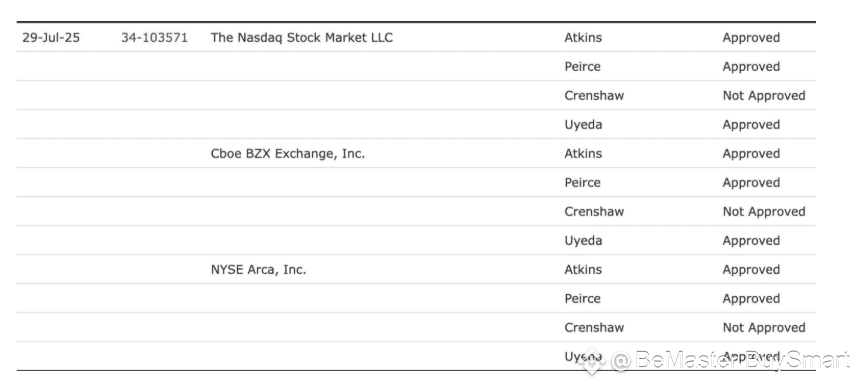The width and height of the screenshot is (857, 387).
Task: Click the 29-Jul-25 date cell
Action: point(51,38)
